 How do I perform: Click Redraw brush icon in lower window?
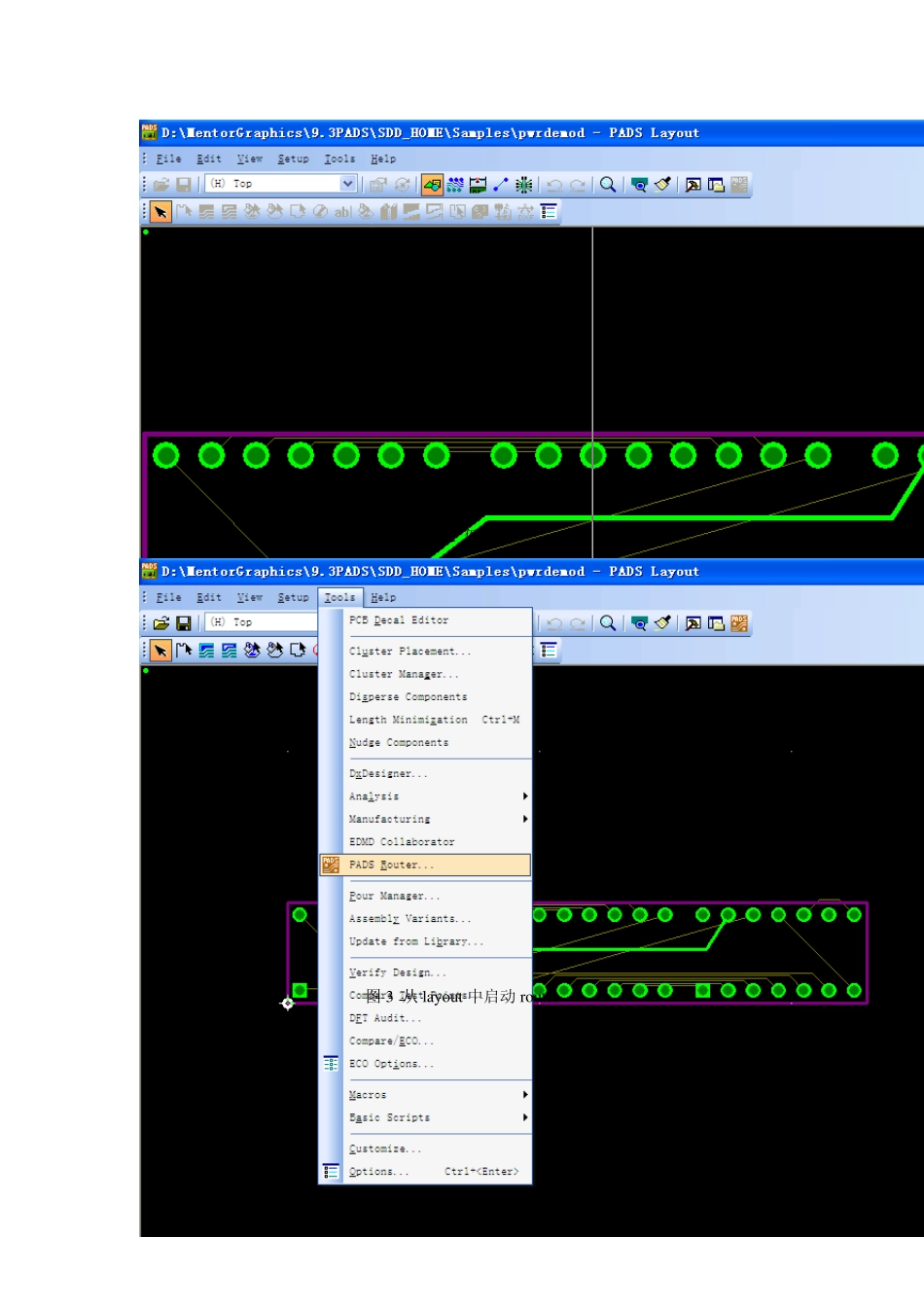click(x=662, y=623)
